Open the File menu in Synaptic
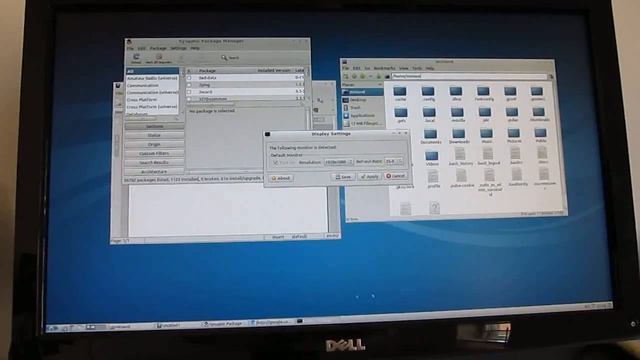Image resolution: width=640 pixels, height=360 pixels. [130, 48]
